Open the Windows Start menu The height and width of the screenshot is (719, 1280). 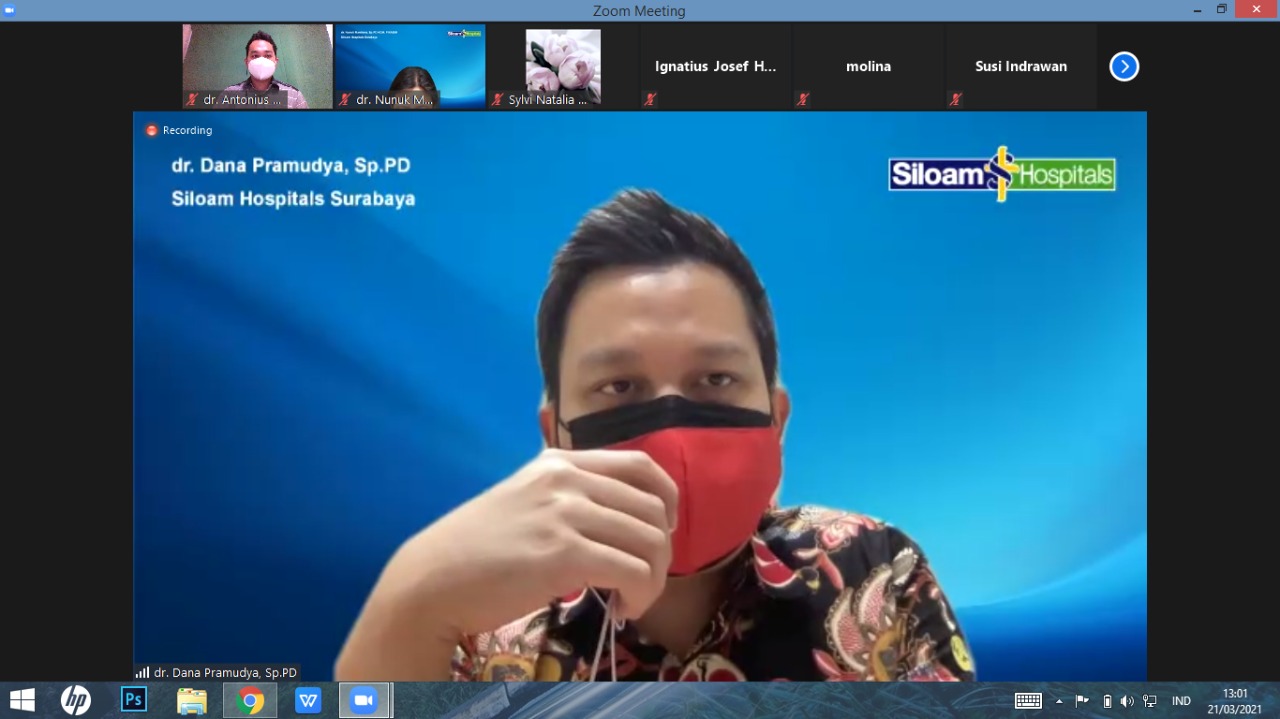(x=22, y=700)
